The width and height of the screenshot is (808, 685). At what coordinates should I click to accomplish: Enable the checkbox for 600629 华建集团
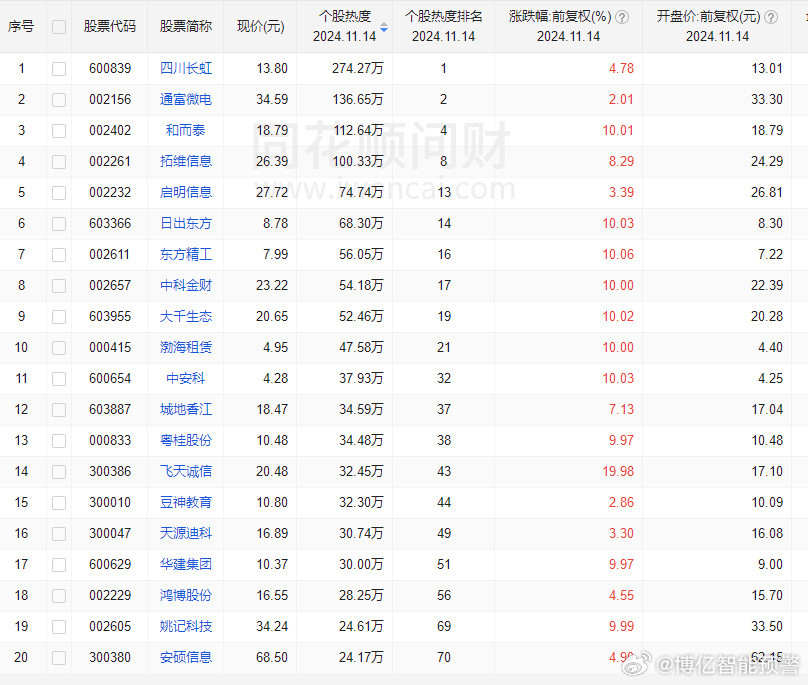59,564
